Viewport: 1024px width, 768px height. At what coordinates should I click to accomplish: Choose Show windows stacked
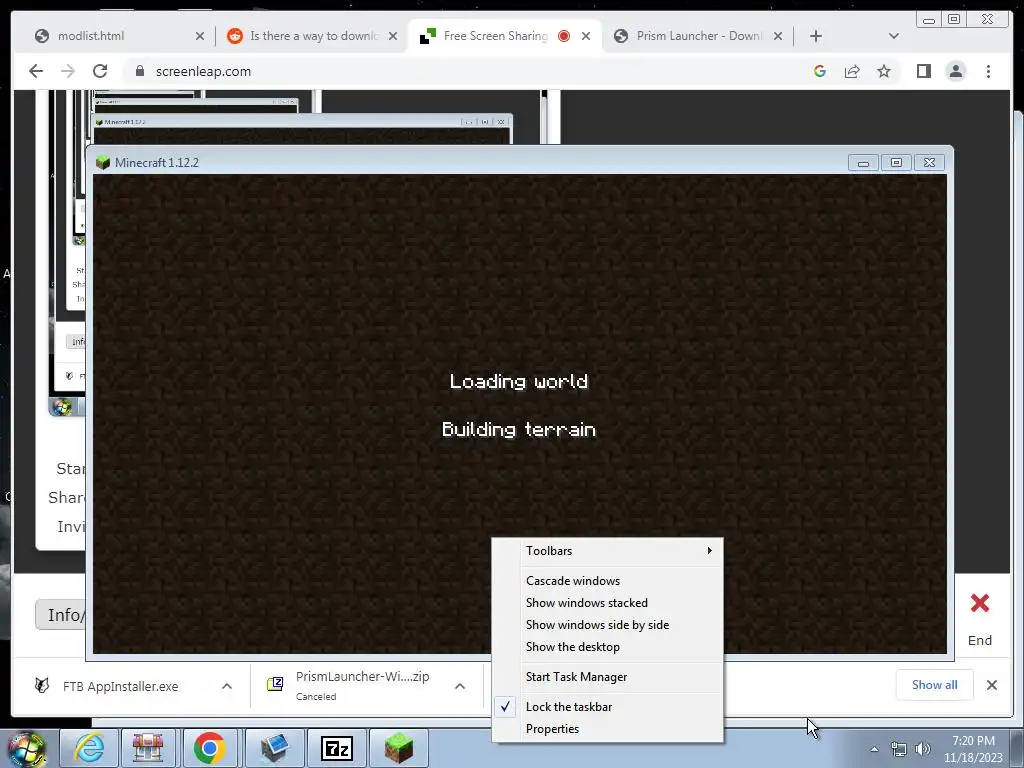pos(607,603)
